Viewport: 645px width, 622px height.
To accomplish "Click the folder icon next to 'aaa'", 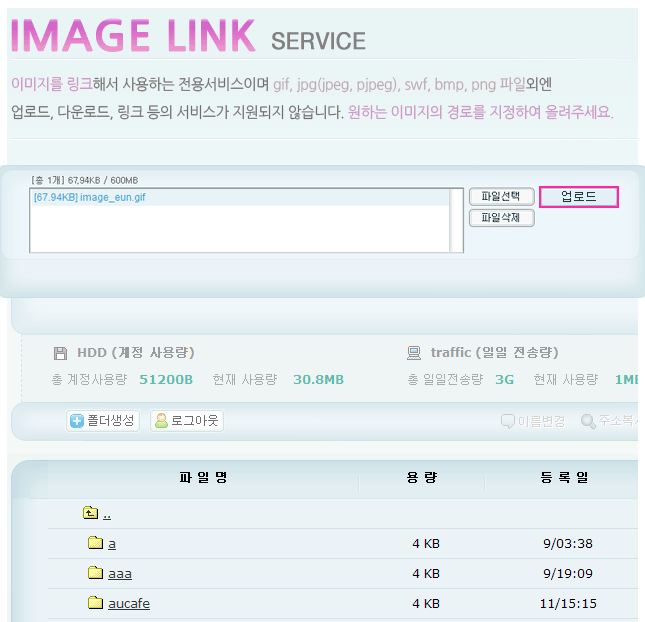I will pos(95,573).
